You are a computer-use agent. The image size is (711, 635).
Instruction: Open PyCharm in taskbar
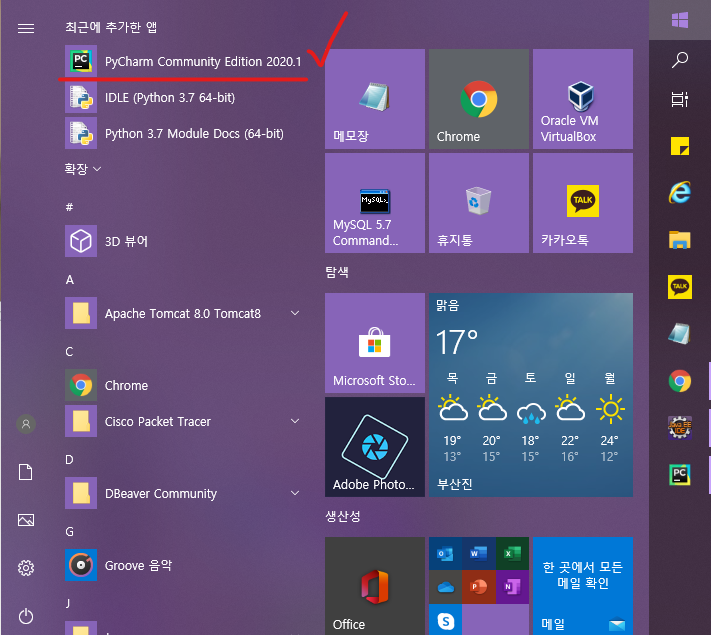point(680,475)
